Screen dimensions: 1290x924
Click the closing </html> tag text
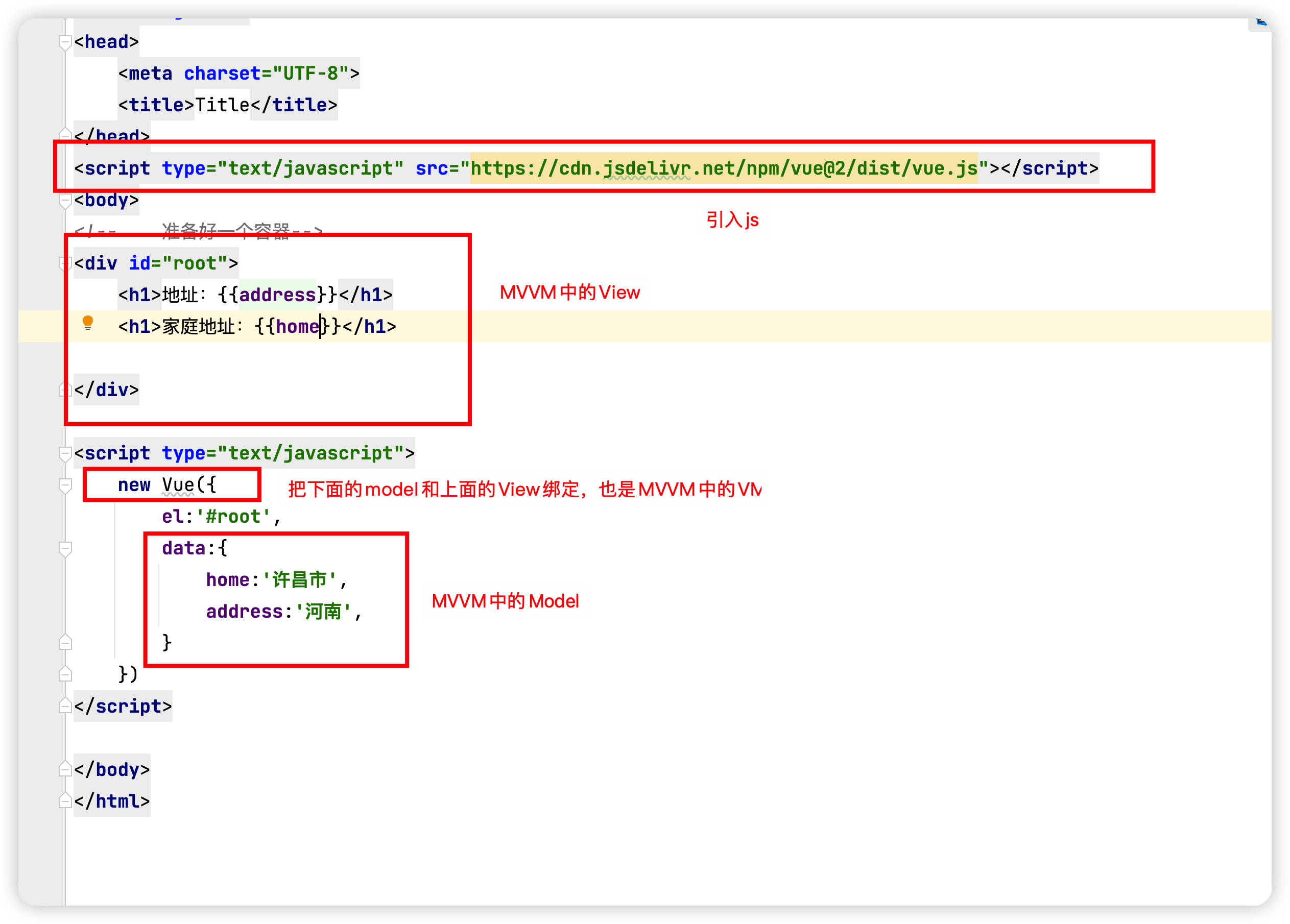(112, 801)
